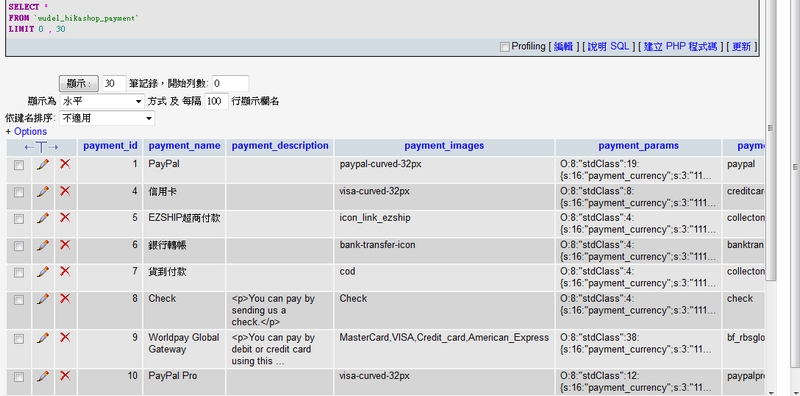
Task: Select the checkbox for the Check row
Action: point(19,300)
